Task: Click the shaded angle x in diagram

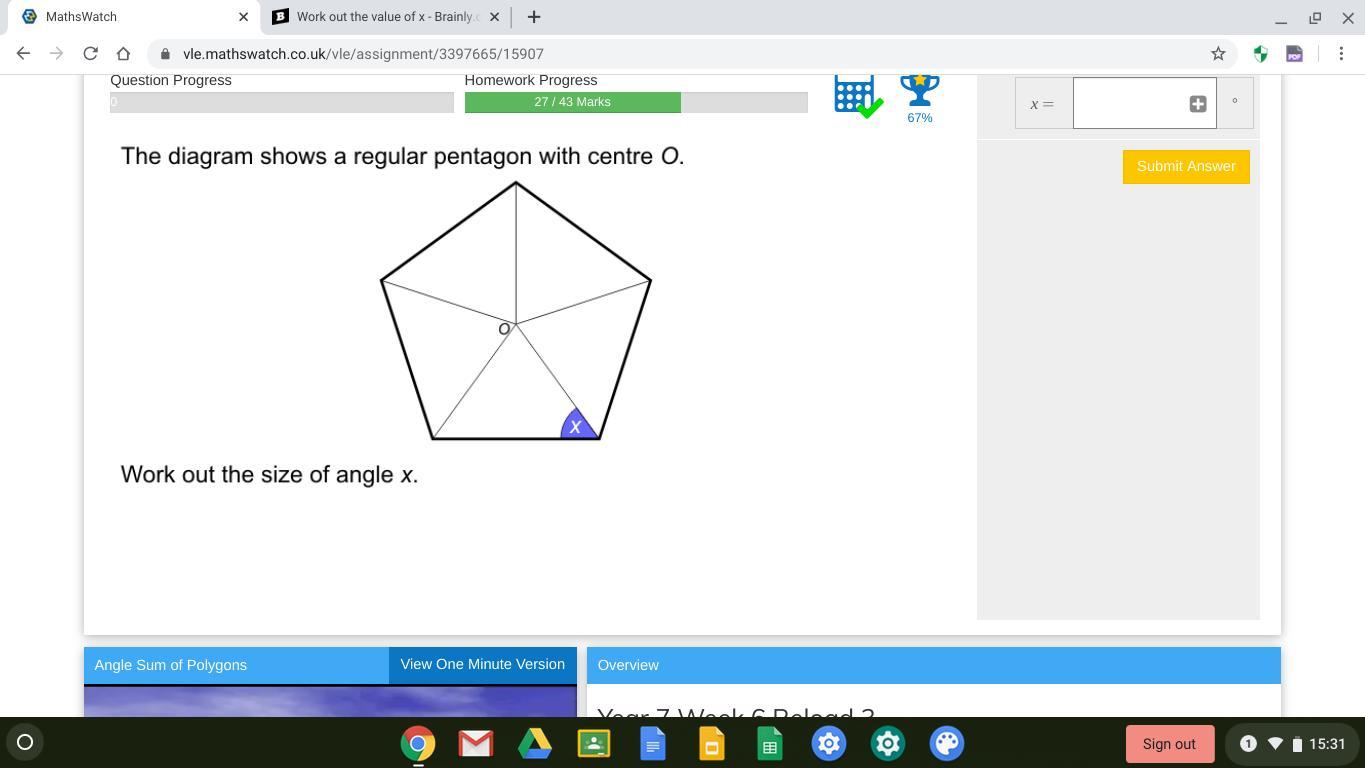Action: pyautogui.click(x=579, y=425)
